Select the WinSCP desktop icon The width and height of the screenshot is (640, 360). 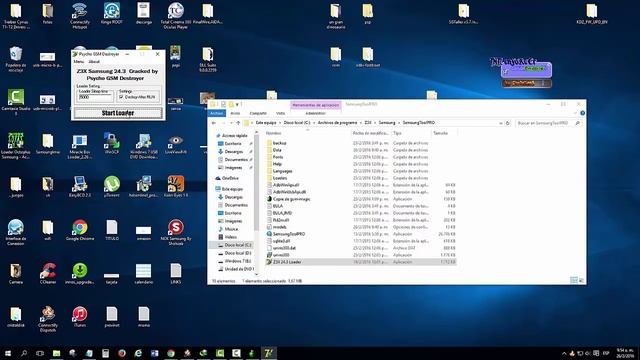point(111,144)
